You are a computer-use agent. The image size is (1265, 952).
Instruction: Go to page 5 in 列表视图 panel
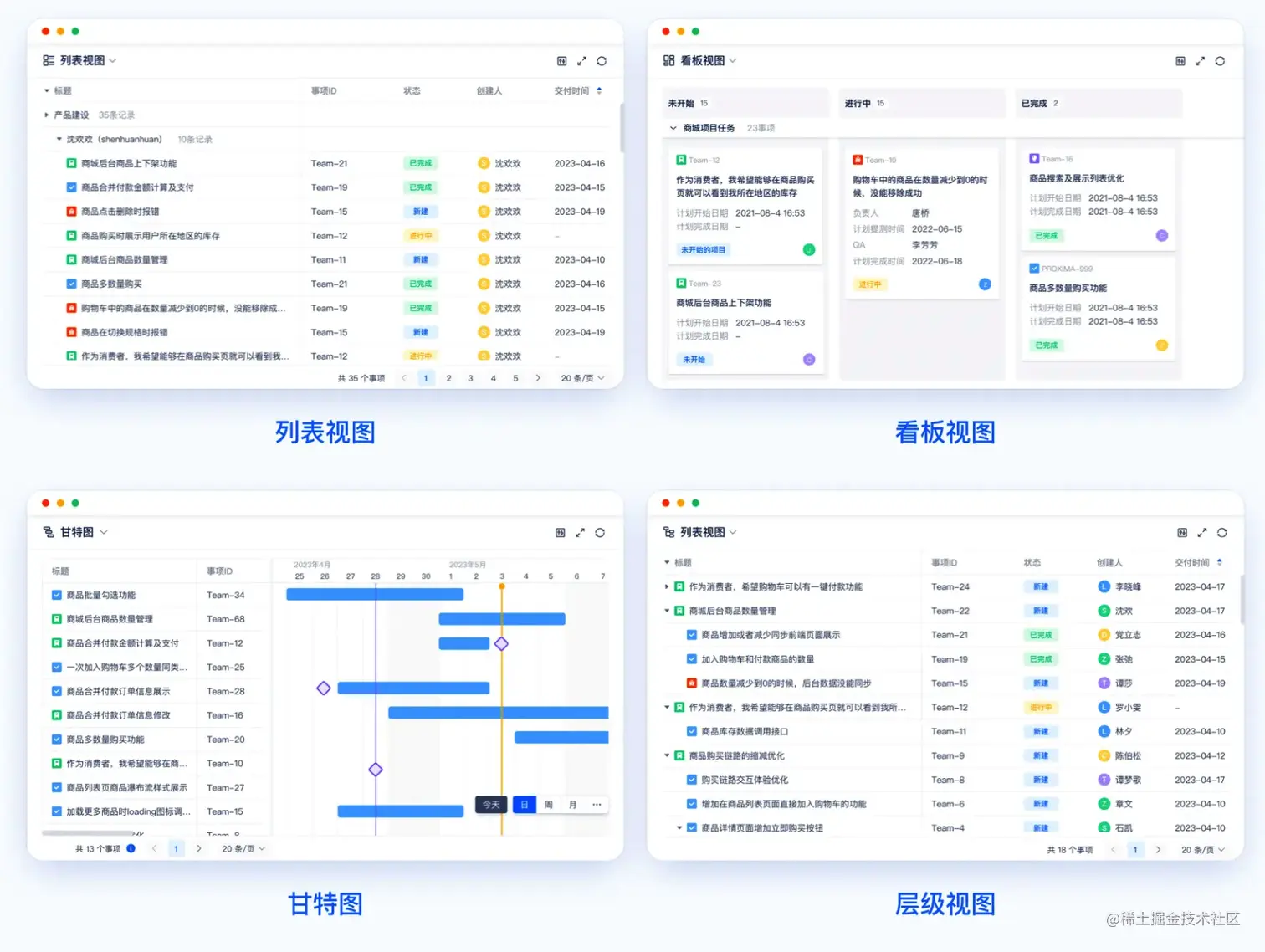[x=515, y=378]
